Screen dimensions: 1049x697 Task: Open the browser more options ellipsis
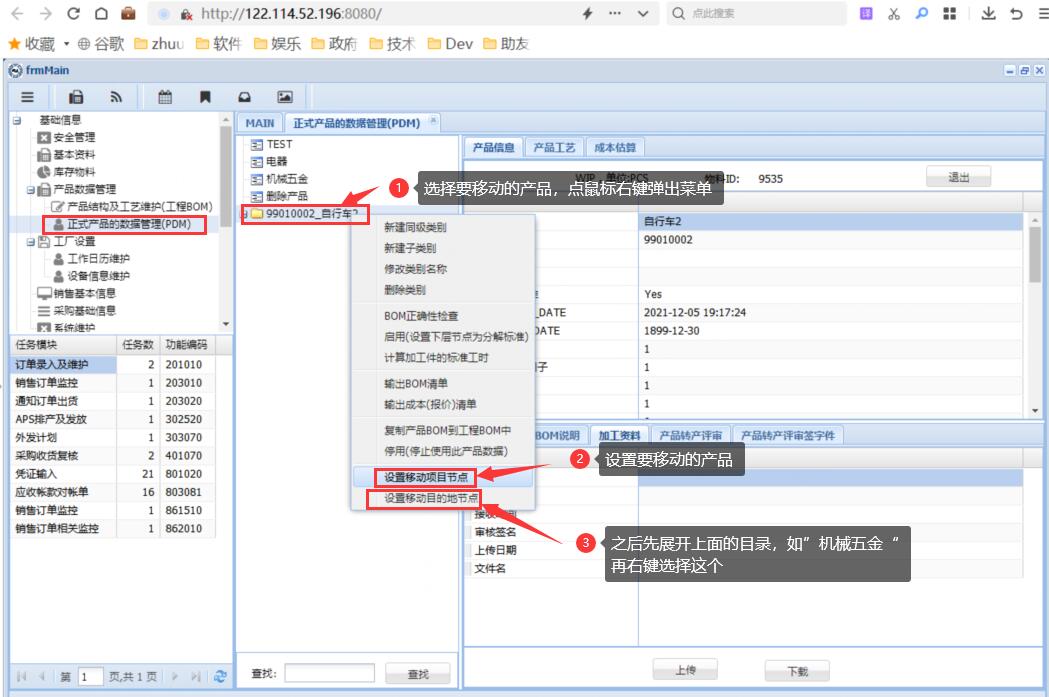point(615,13)
